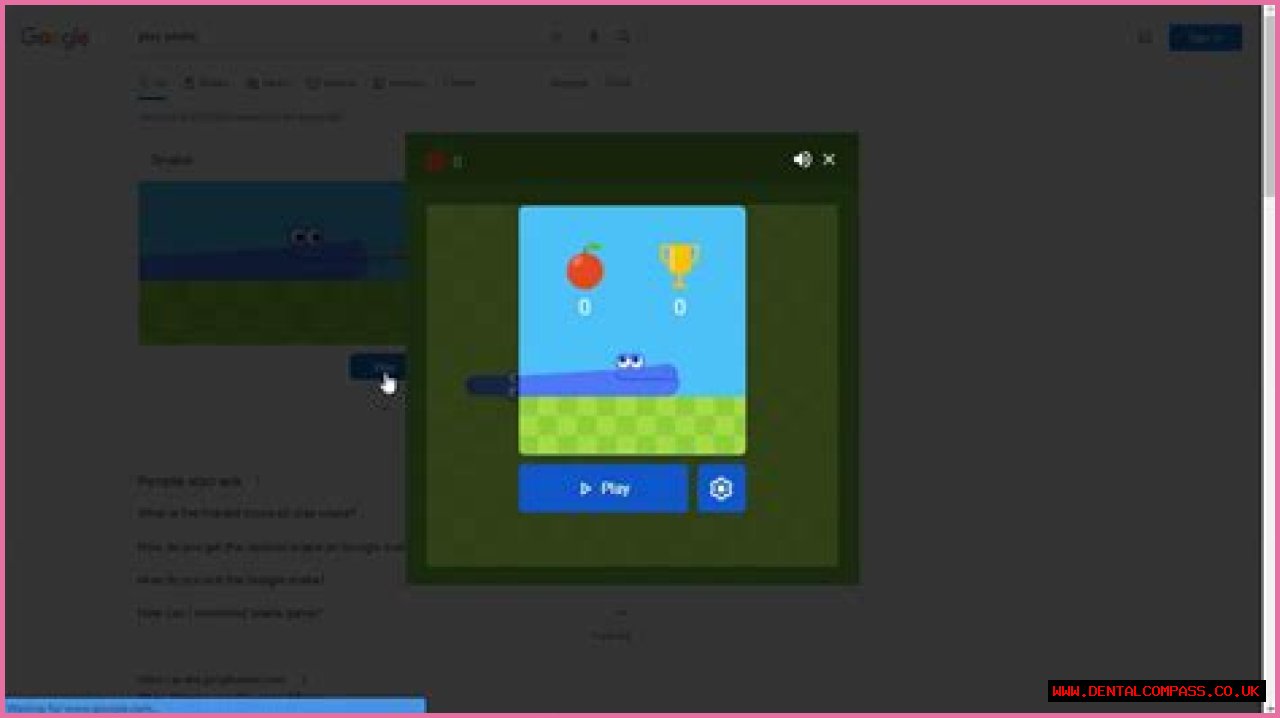Viewport: 1280px width, 718px height.
Task: Click the small apple counter in game header
Action: tap(435, 162)
